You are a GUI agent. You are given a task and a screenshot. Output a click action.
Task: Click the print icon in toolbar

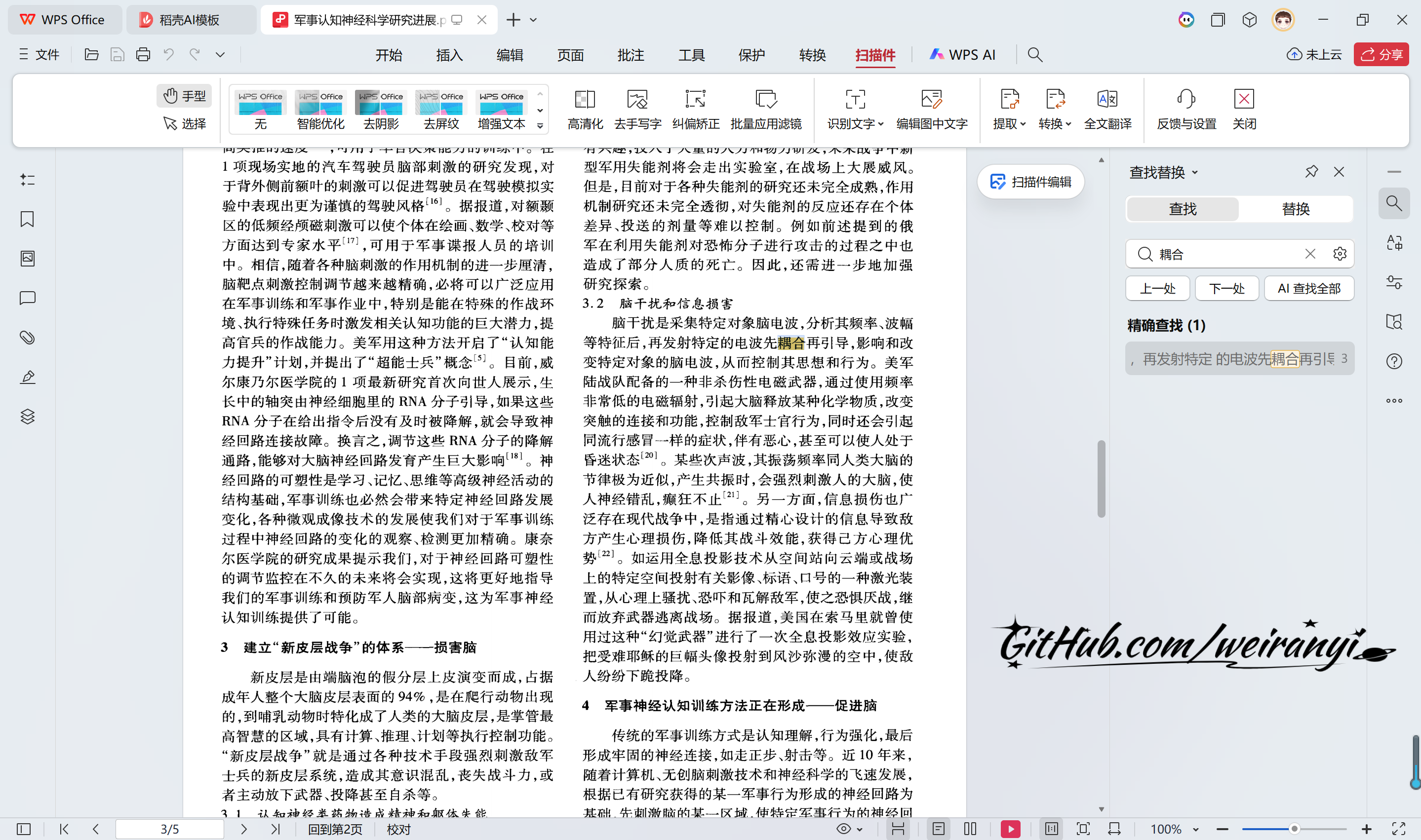[x=143, y=55]
